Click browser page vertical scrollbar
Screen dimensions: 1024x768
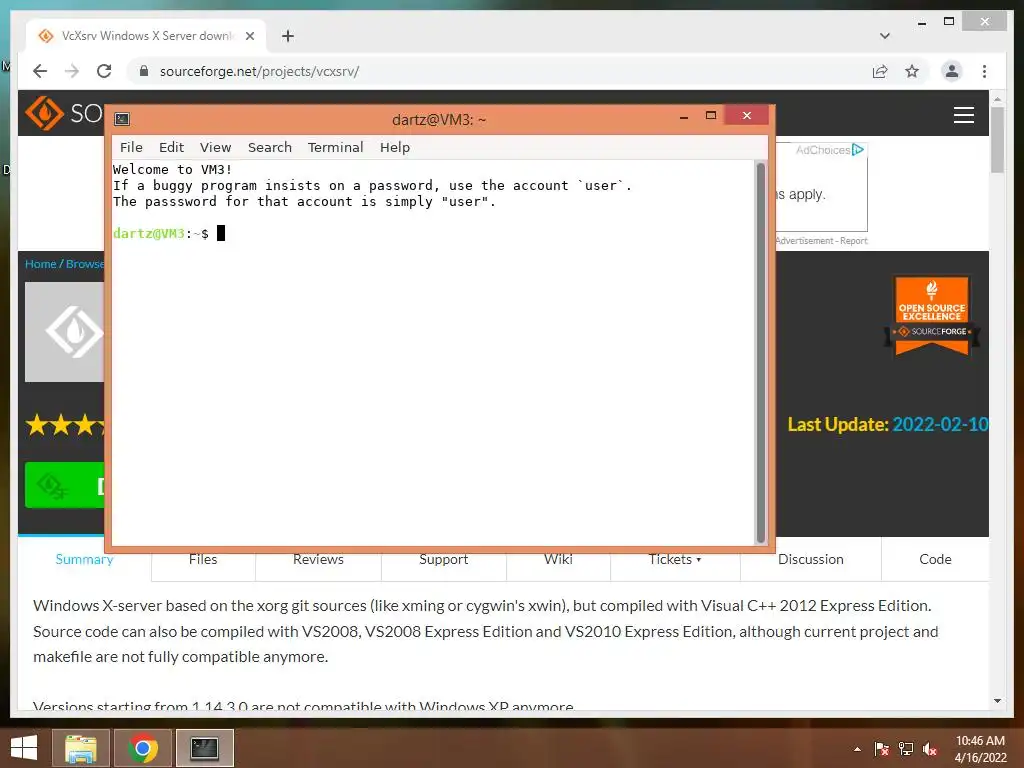pos(997,140)
